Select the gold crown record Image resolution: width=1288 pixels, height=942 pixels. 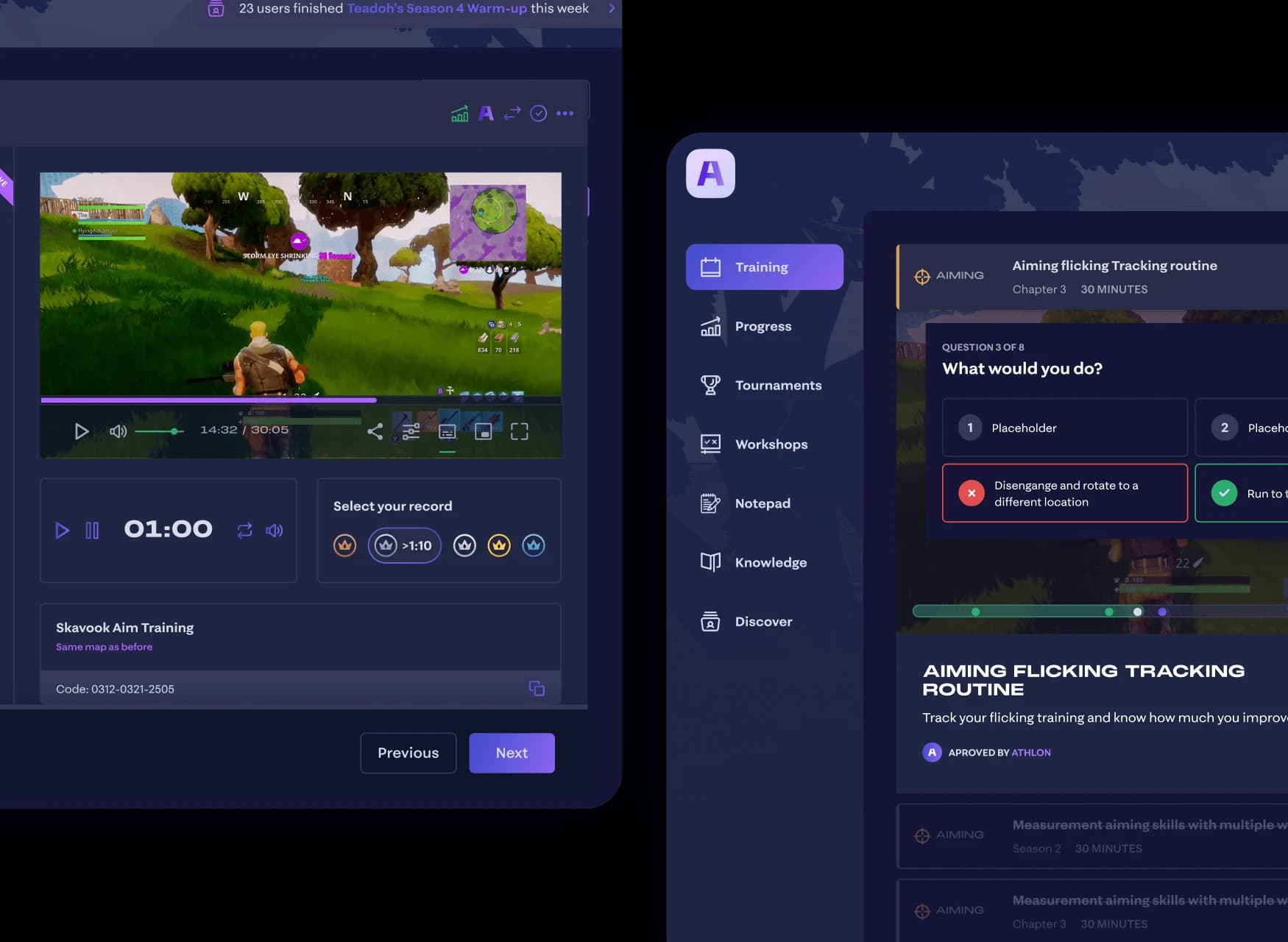pyautogui.click(x=499, y=545)
